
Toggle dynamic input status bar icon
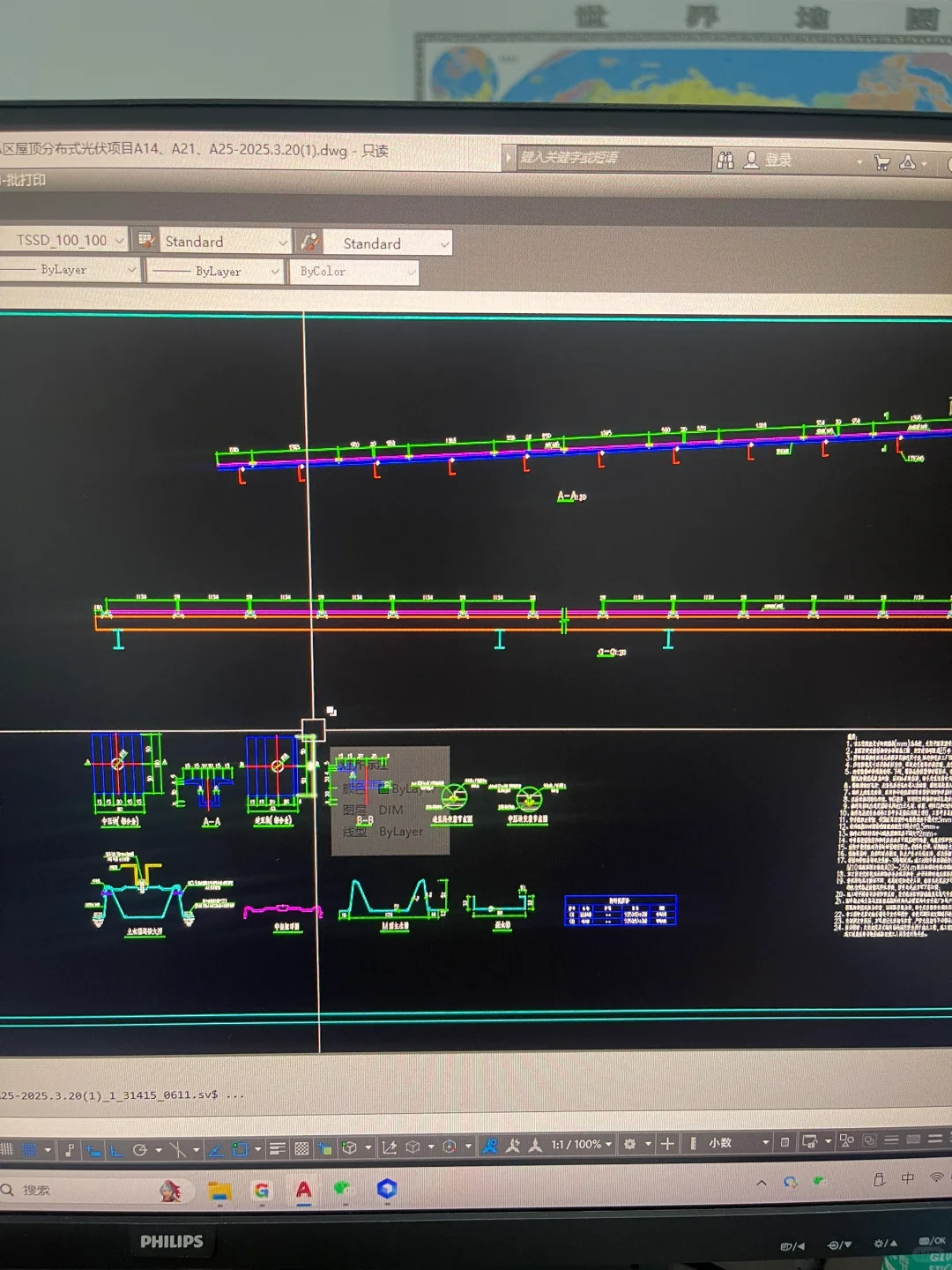pyautogui.click(x=93, y=1150)
